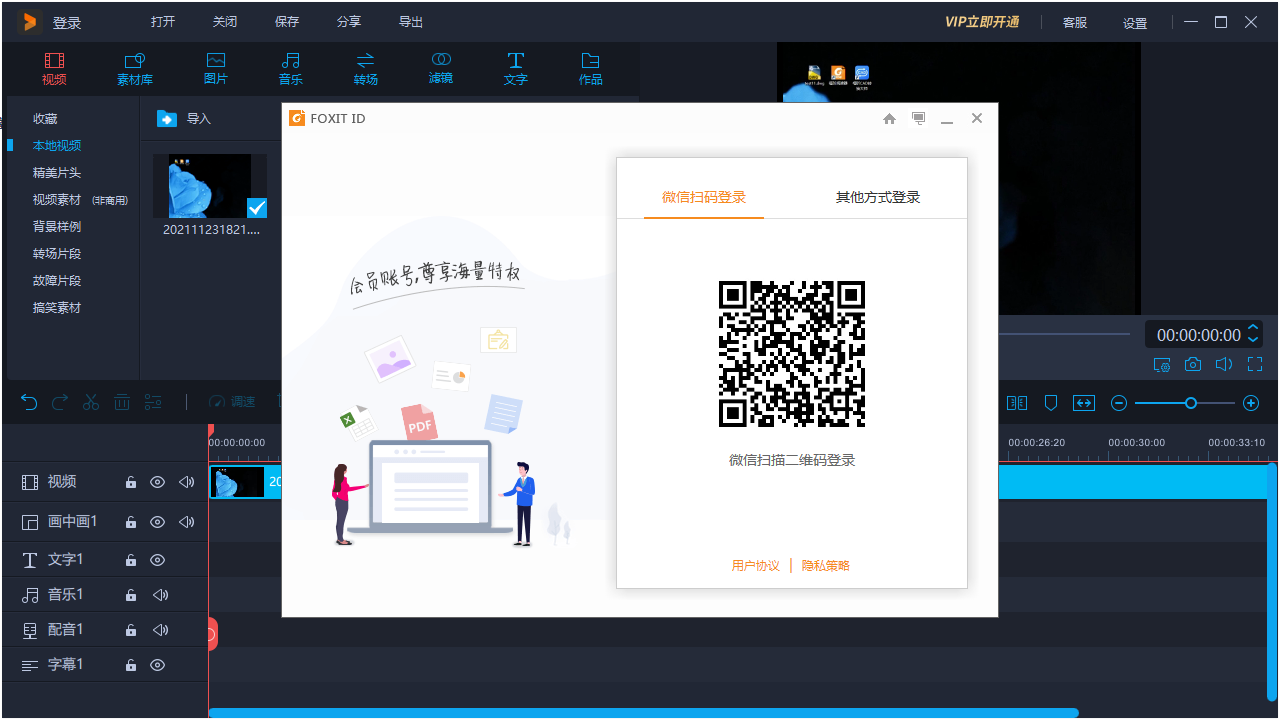Screen dimensions: 1280x720
Task: Lock the 视频 track with the padlock
Action: (x=129, y=482)
